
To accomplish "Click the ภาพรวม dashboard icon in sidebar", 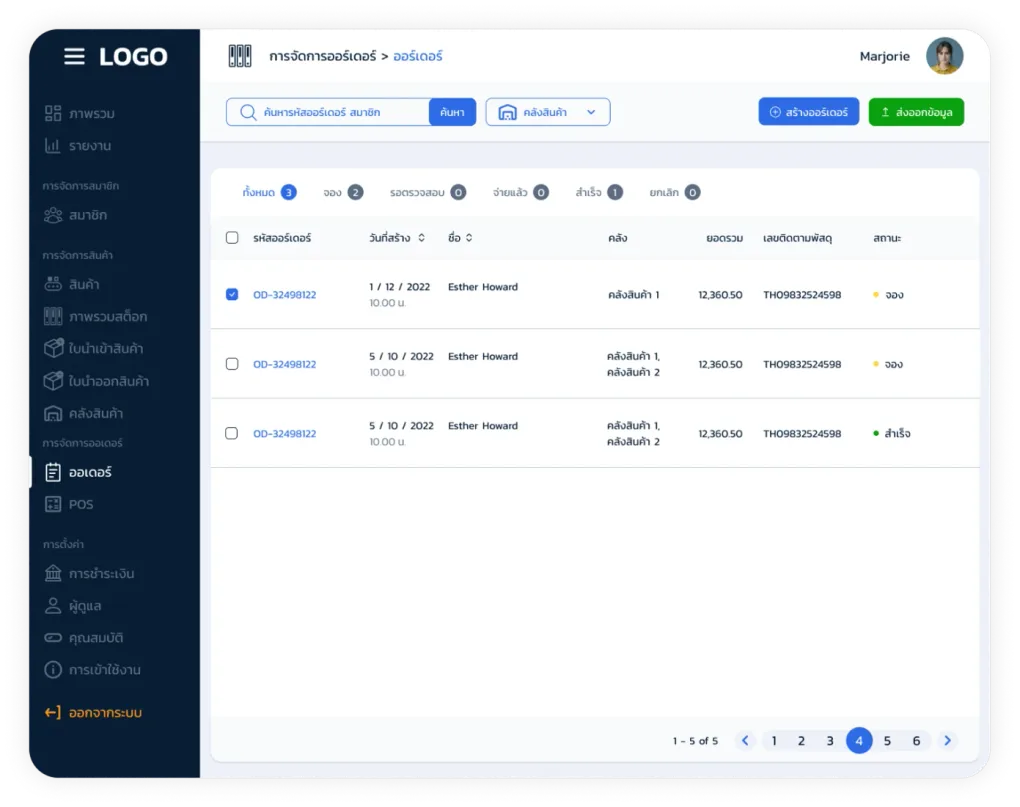I will coord(53,113).
